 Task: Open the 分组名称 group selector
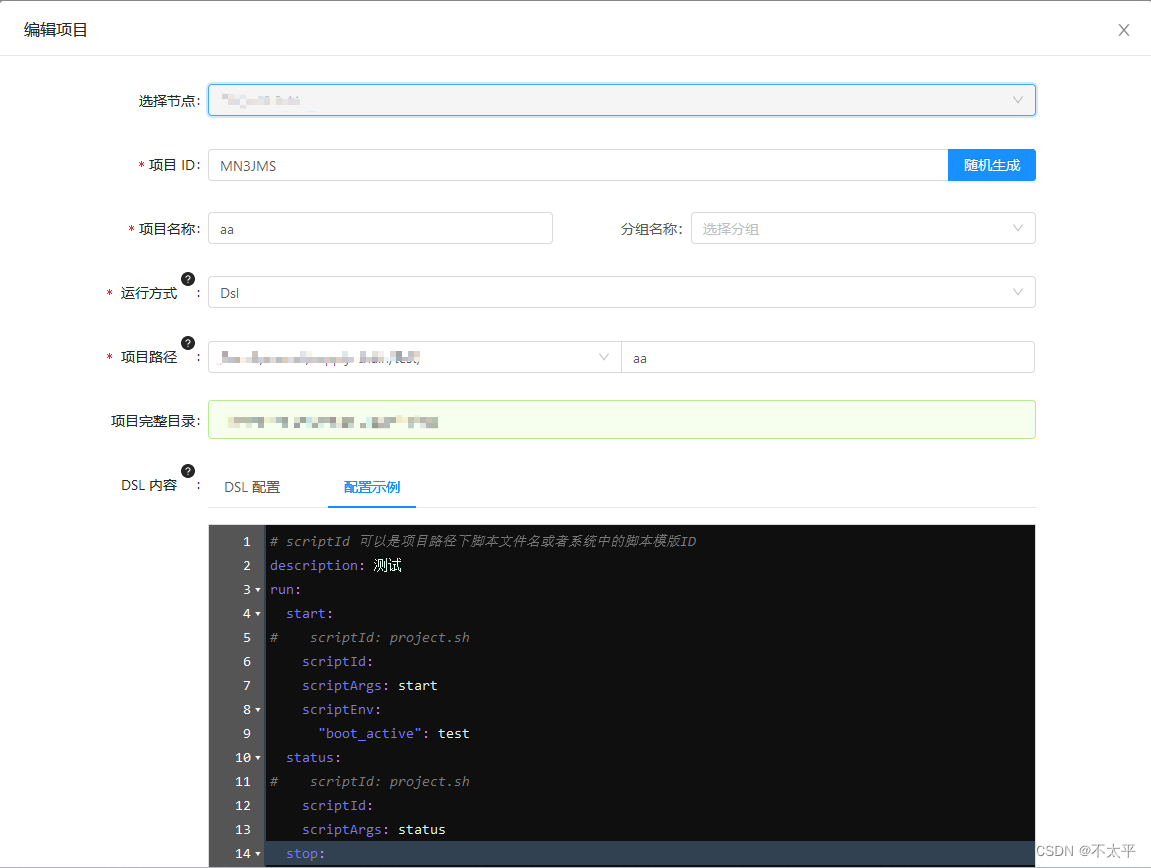pyautogui.click(x=863, y=228)
